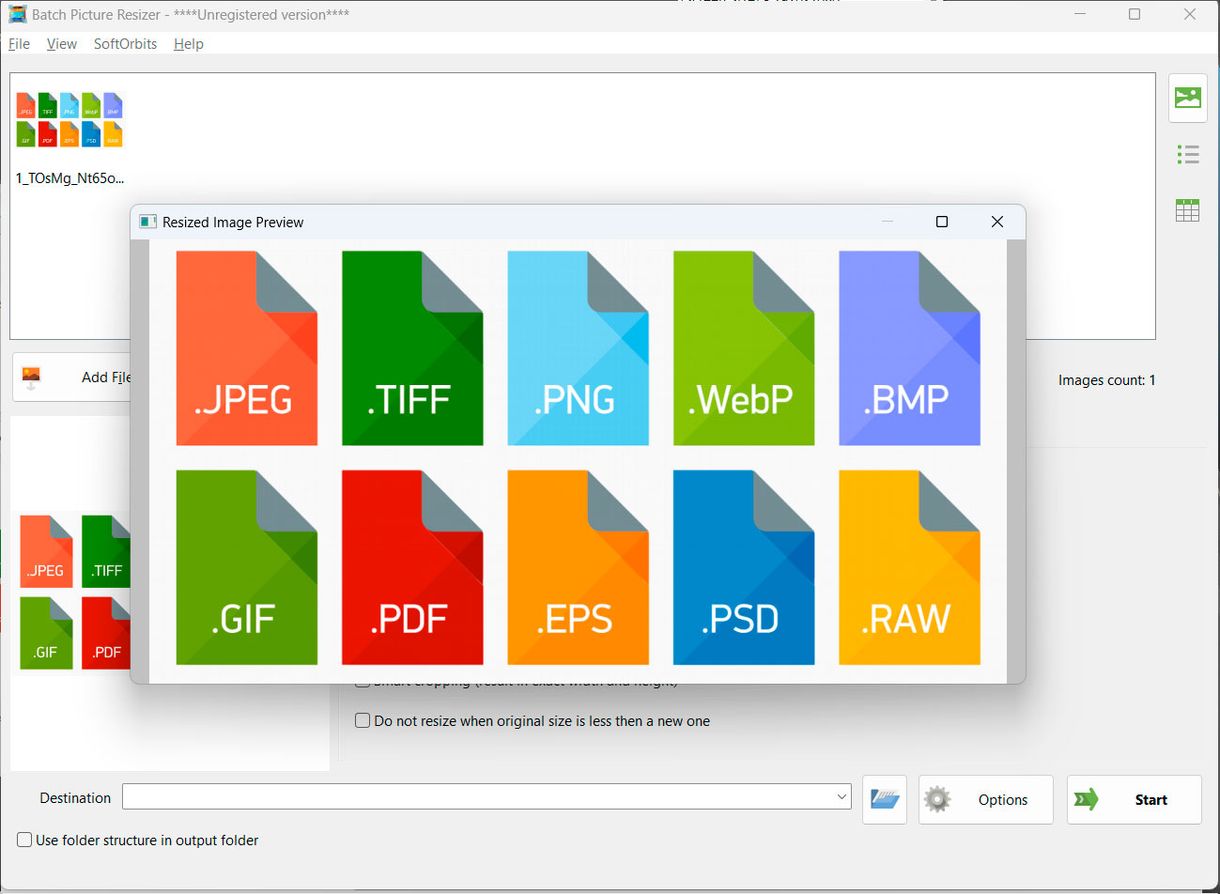
Task: Toggle 'Use folder structure in output folder'
Action: (22, 840)
